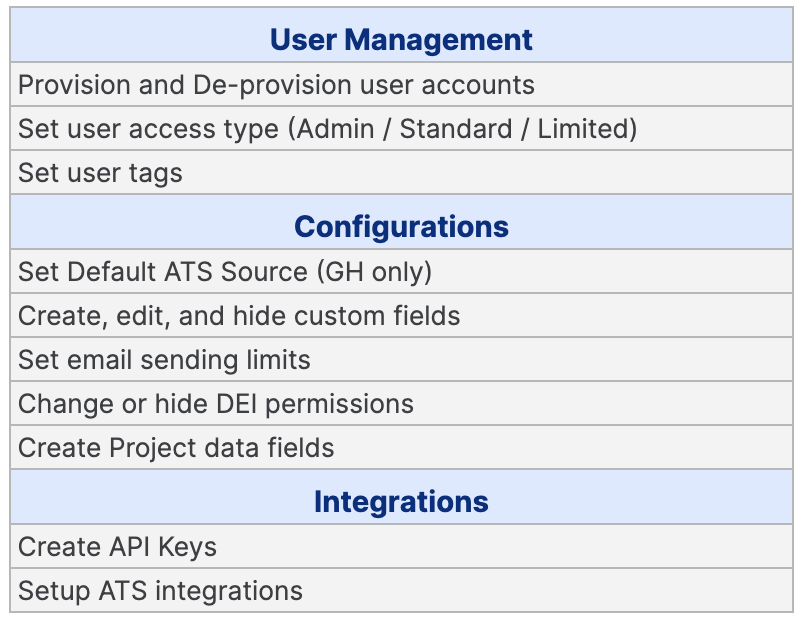The height and width of the screenshot is (620, 804).
Task: Click the User Management section header
Action: tap(401, 35)
